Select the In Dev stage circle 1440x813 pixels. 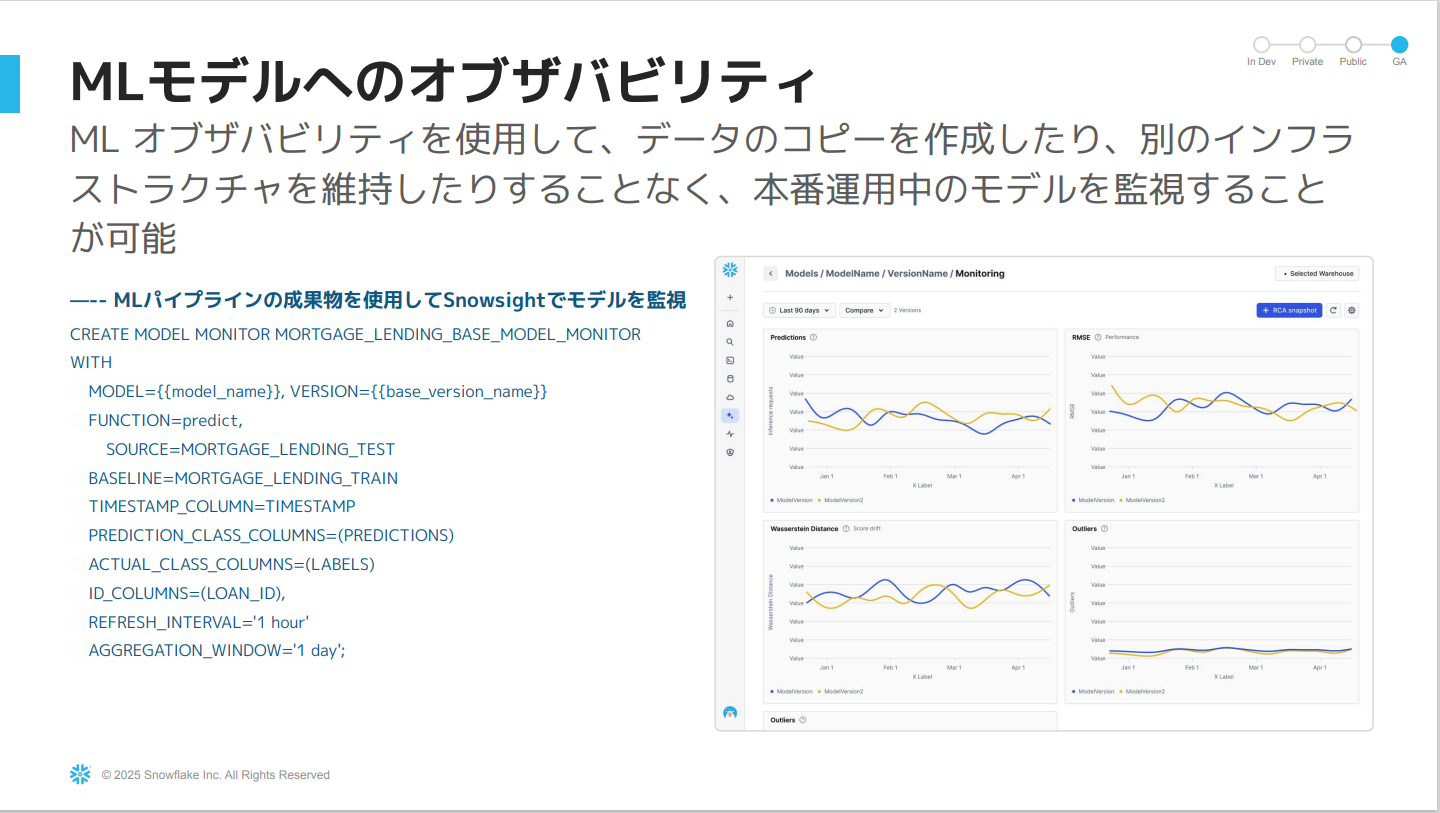[x=1261, y=45]
